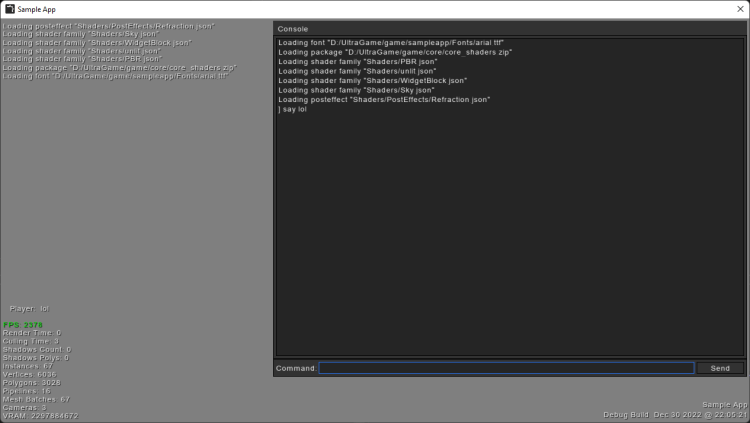Click the Command label beside the input
The height and width of the screenshot is (423, 750).
point(295,368)
